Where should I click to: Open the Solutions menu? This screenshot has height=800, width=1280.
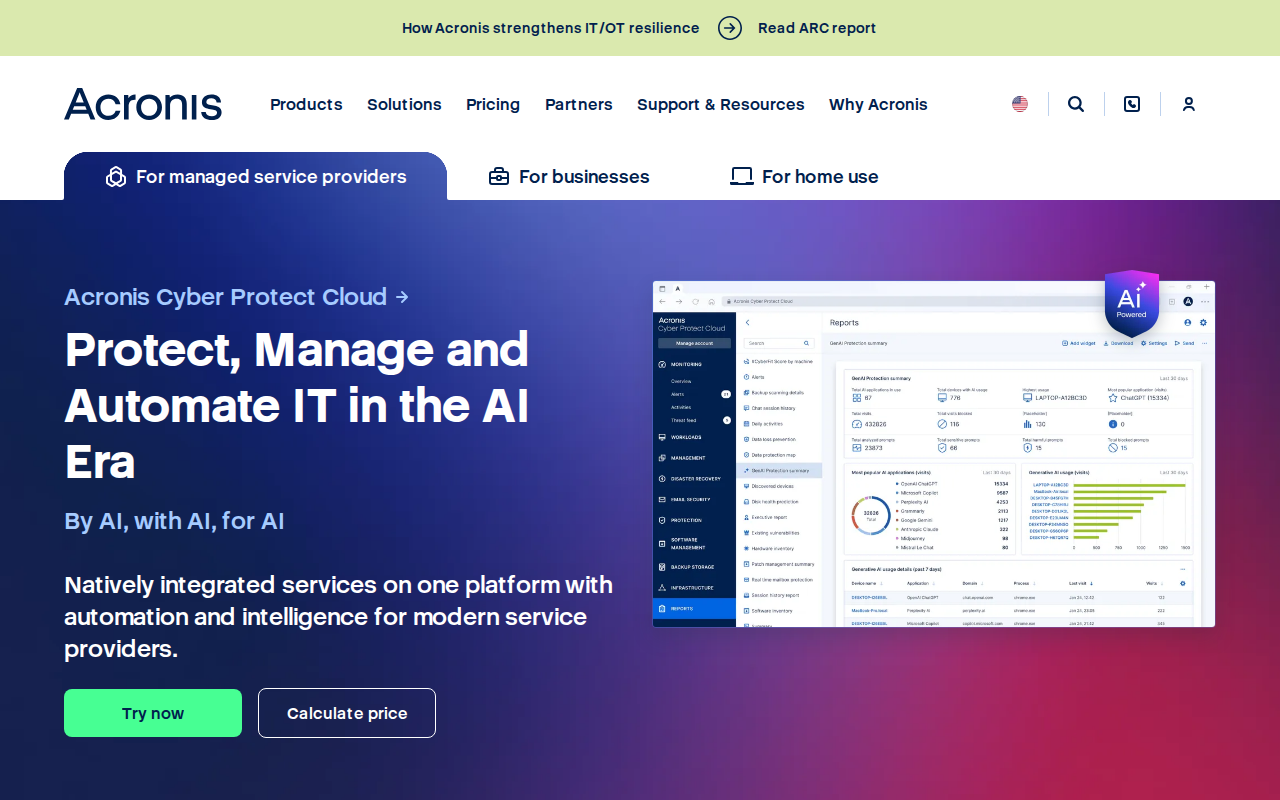[x=404, y=104]
